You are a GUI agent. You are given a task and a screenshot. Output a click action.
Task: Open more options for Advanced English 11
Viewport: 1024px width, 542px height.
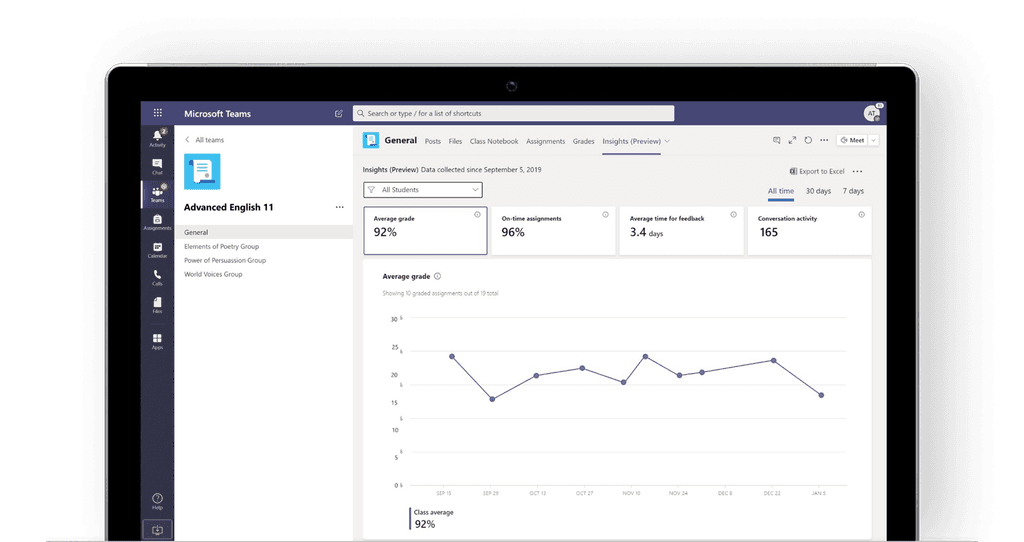[340, 207]
